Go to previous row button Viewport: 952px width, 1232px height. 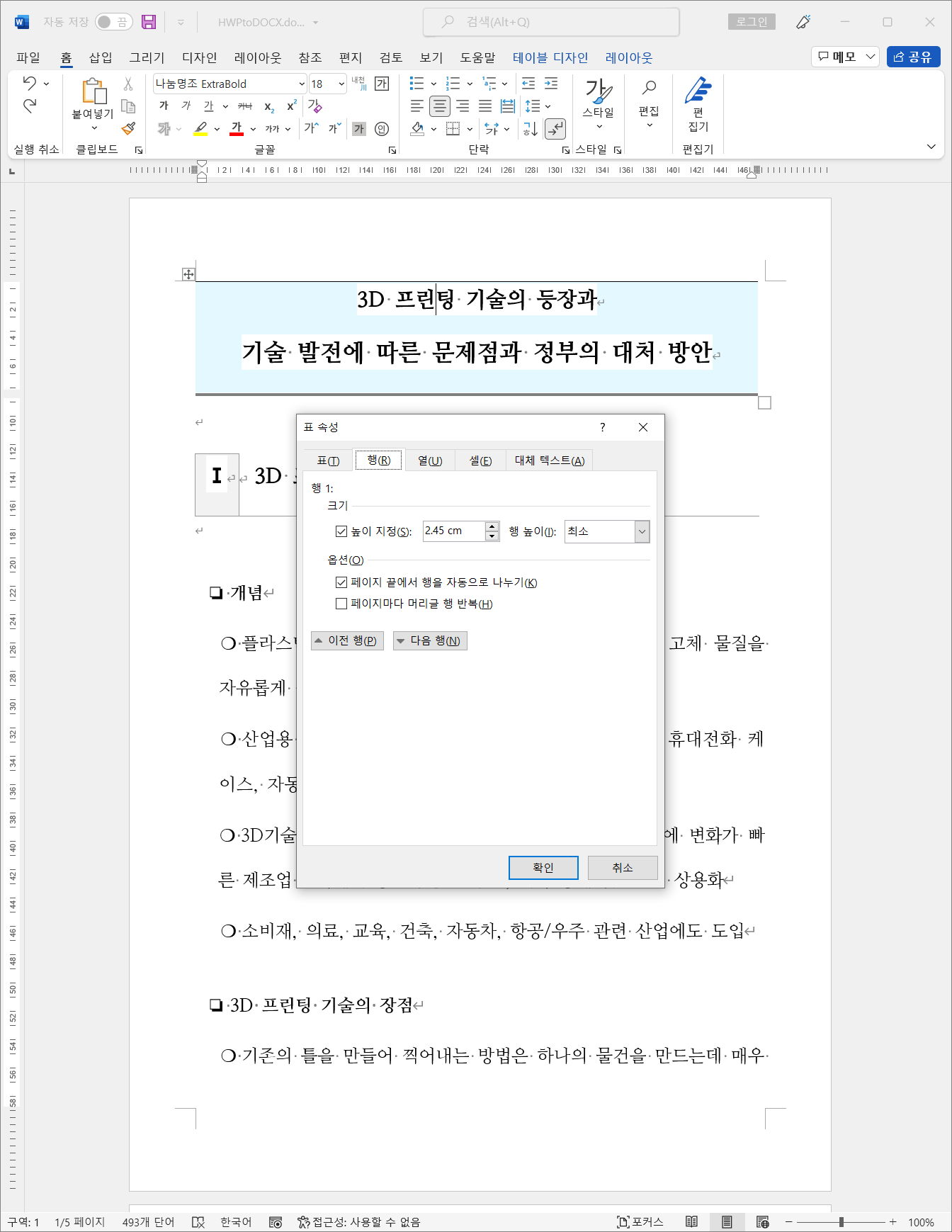pos(347,640)
